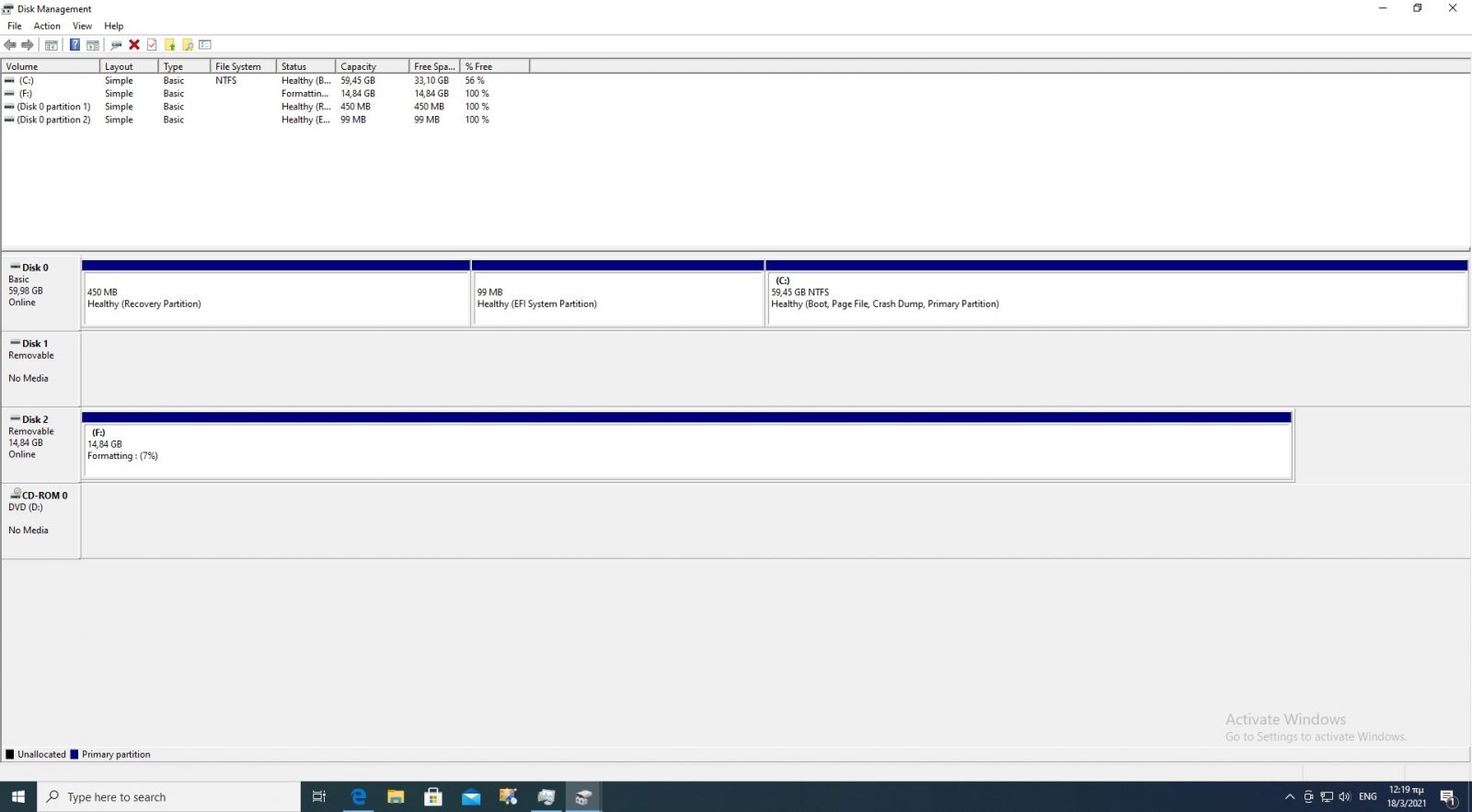Click the blue Help question mark toolbar icon

[75, 45]
